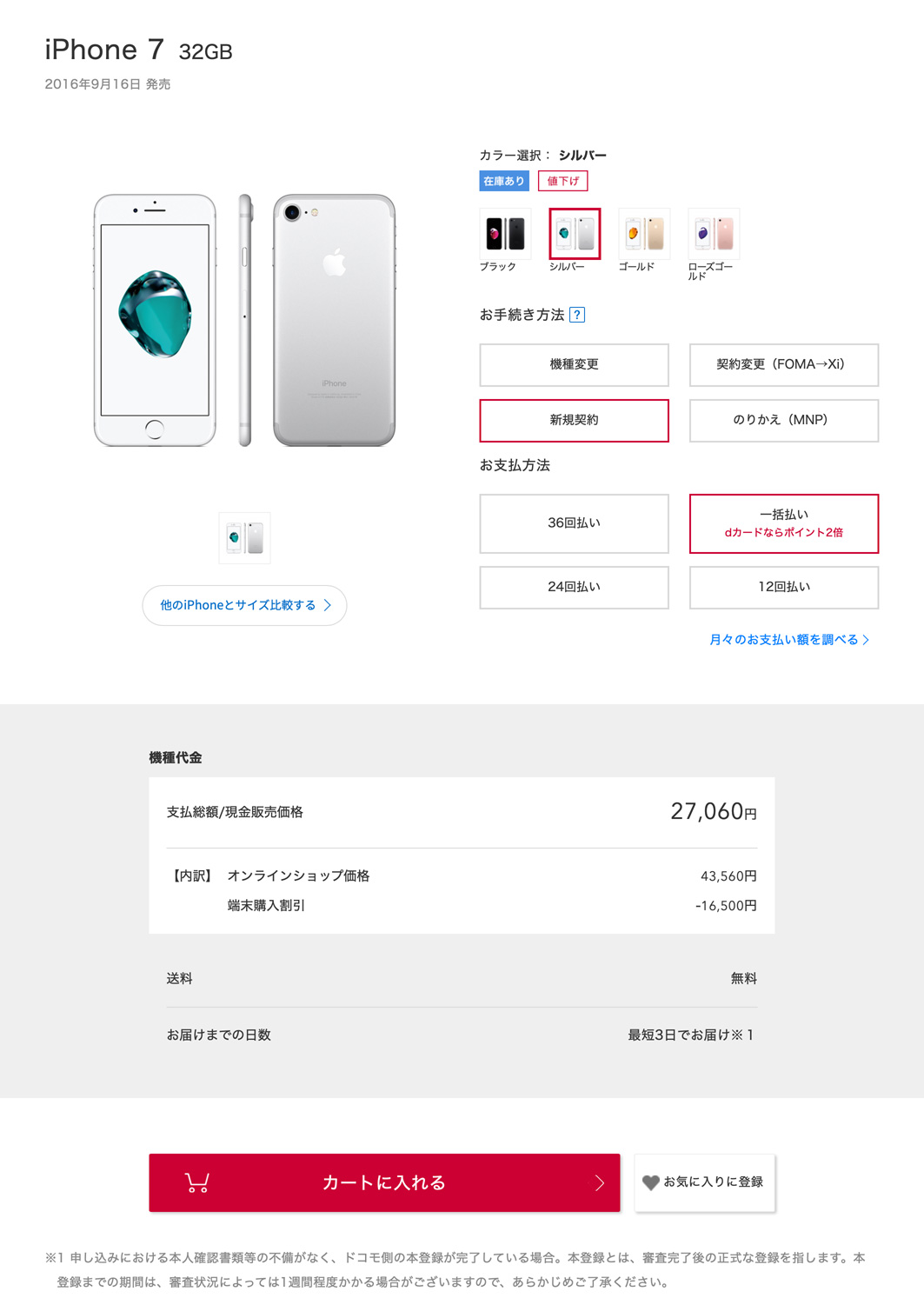This screenshot has width=924, height=1298.
Task: Select the シルバー color swatch
Action: (x=575, y=234)
